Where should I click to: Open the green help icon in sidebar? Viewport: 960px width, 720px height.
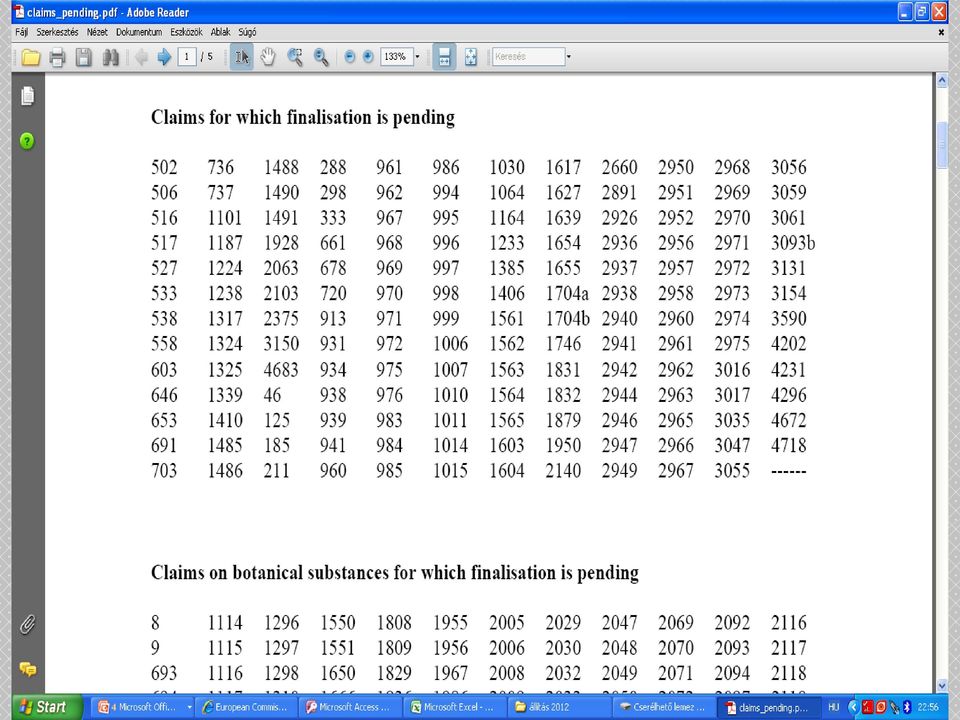[27, 141]
